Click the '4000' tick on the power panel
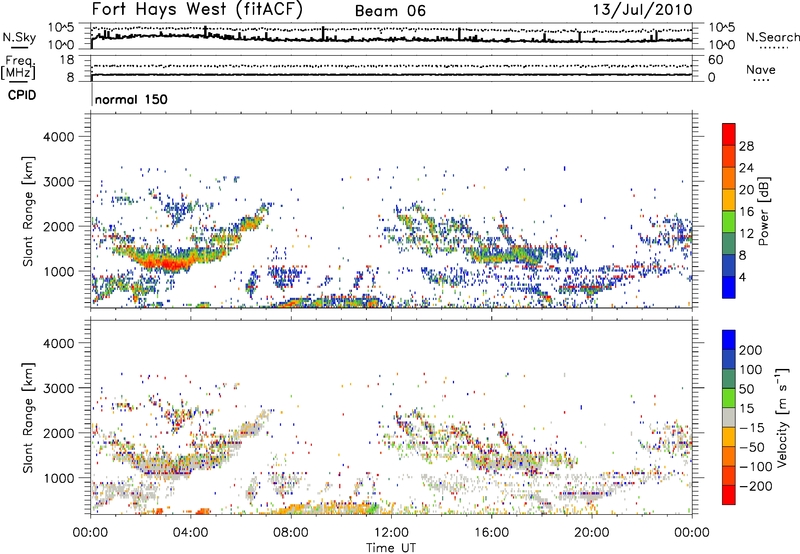The image size is (800, 554). pyautogui.click(x=59, y=137)
